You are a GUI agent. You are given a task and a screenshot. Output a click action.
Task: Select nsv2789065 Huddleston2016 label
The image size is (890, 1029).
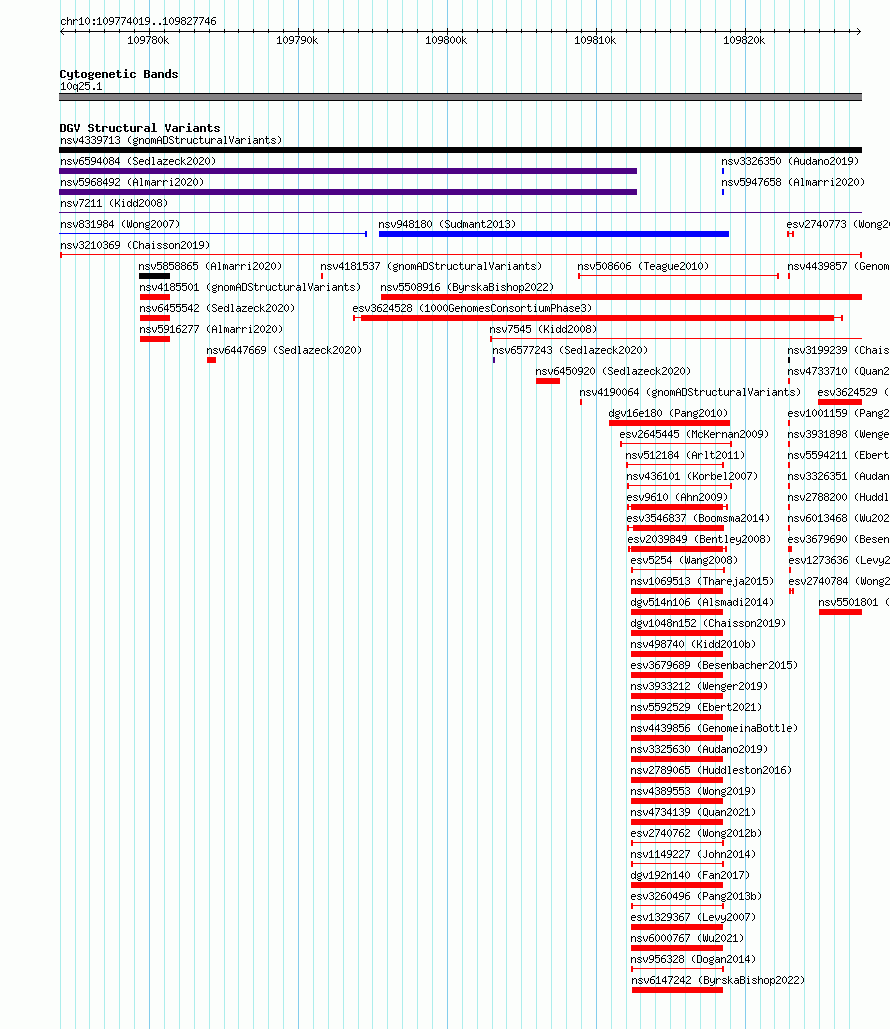click(x=711, y=770)
